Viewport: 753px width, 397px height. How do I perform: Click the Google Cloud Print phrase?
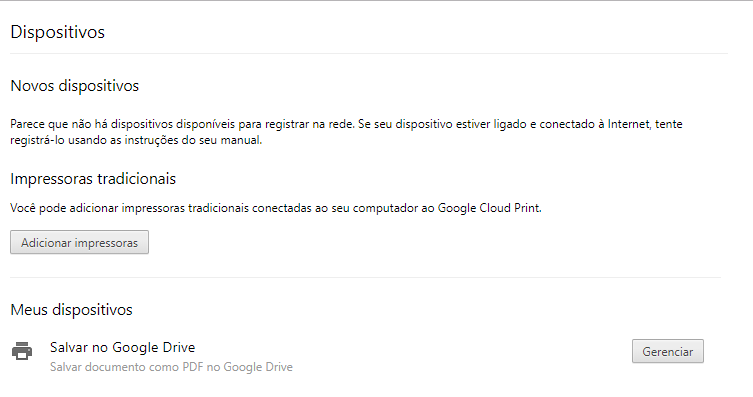point(489,208)
